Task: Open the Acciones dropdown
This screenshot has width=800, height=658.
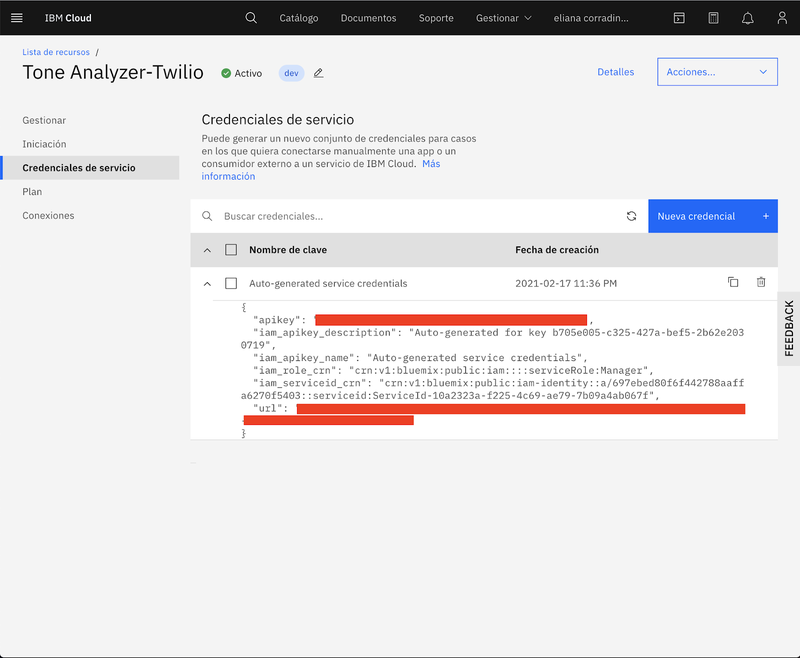Action: (x=717, y=71)
